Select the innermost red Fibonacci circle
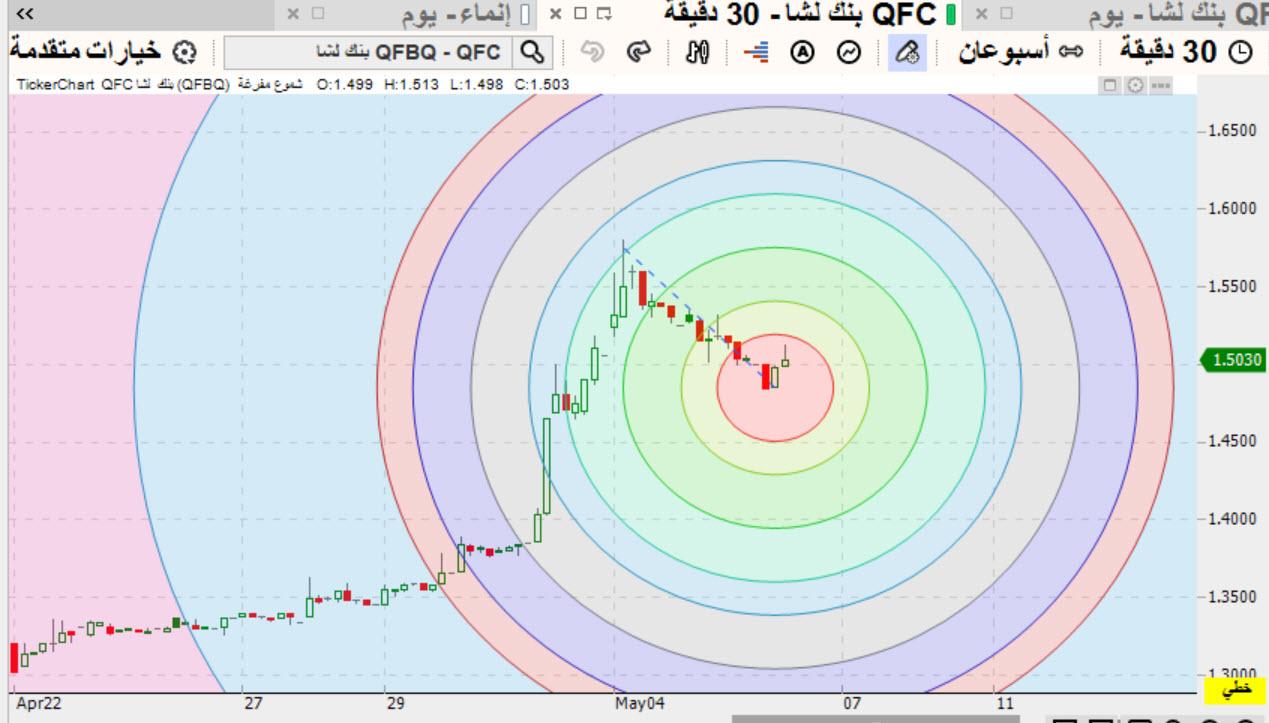 (775, 387)
